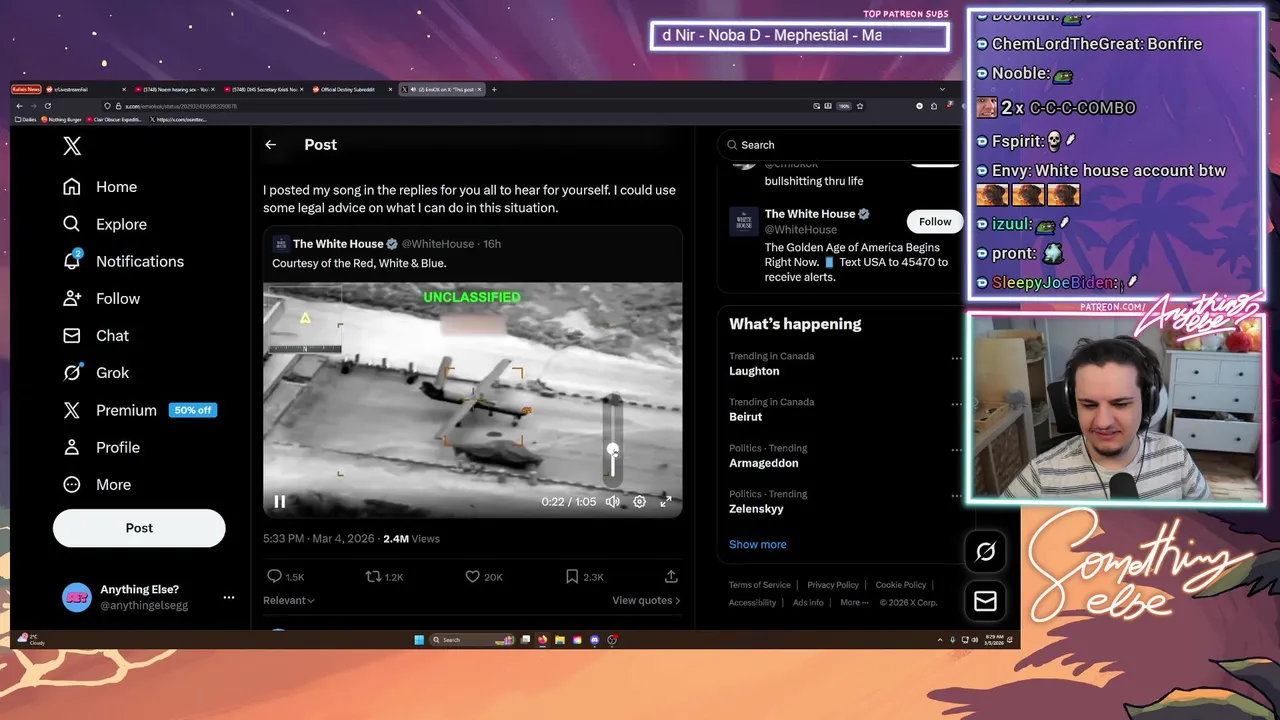Open video settings gear icon
The width and height of the screenshot is (1280, 720).
639,502
